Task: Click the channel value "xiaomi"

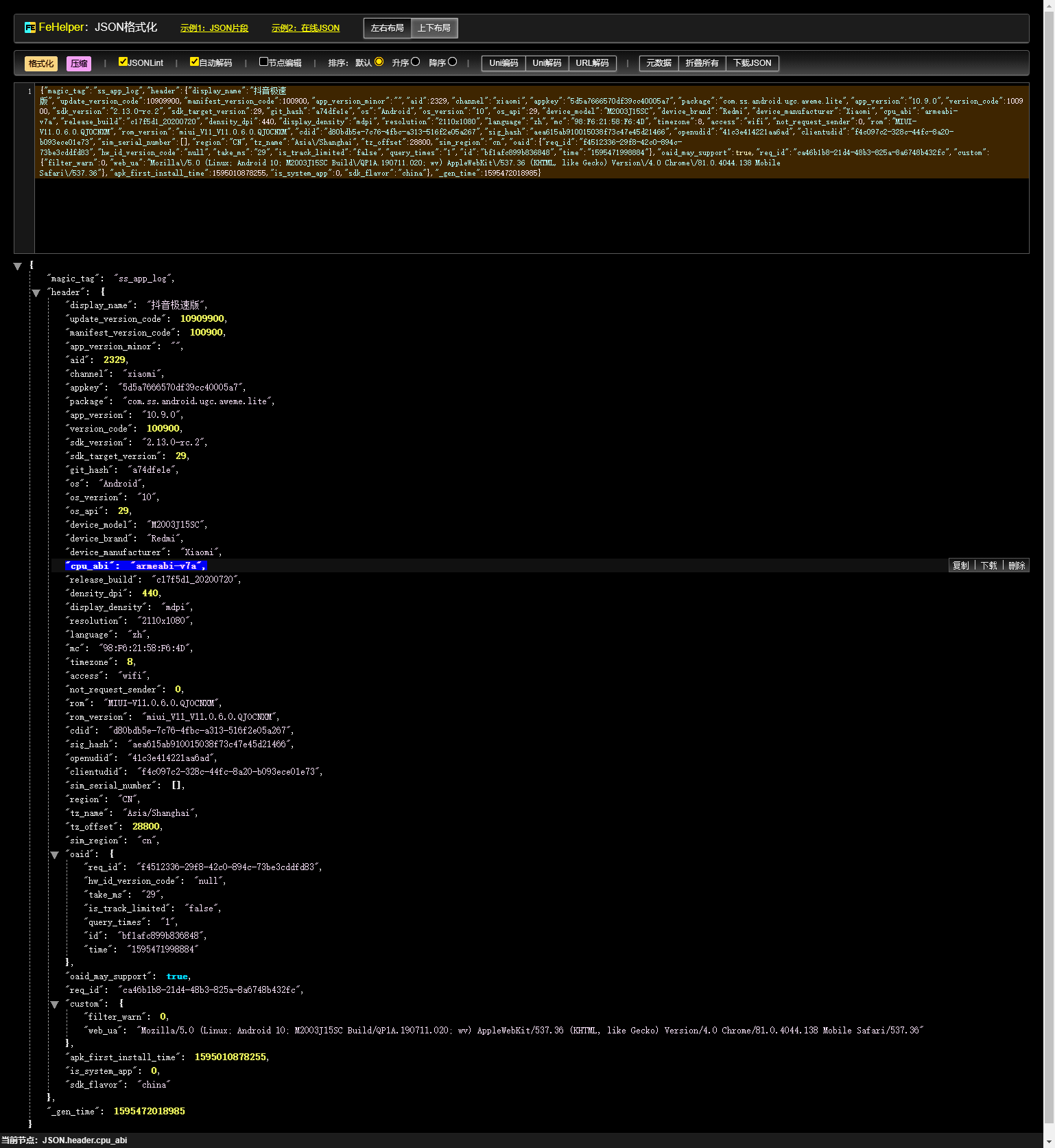Action: 141,374
